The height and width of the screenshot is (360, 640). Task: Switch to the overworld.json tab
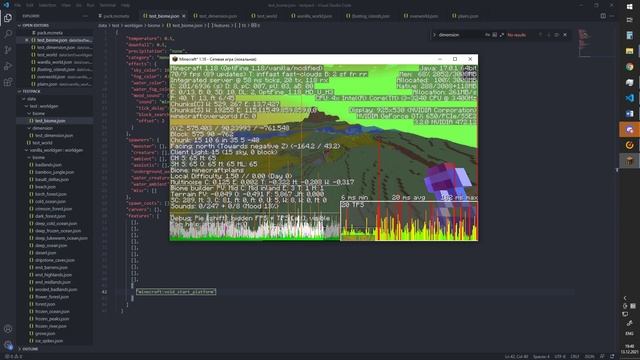pyautogui.click(x=421, y=16)
